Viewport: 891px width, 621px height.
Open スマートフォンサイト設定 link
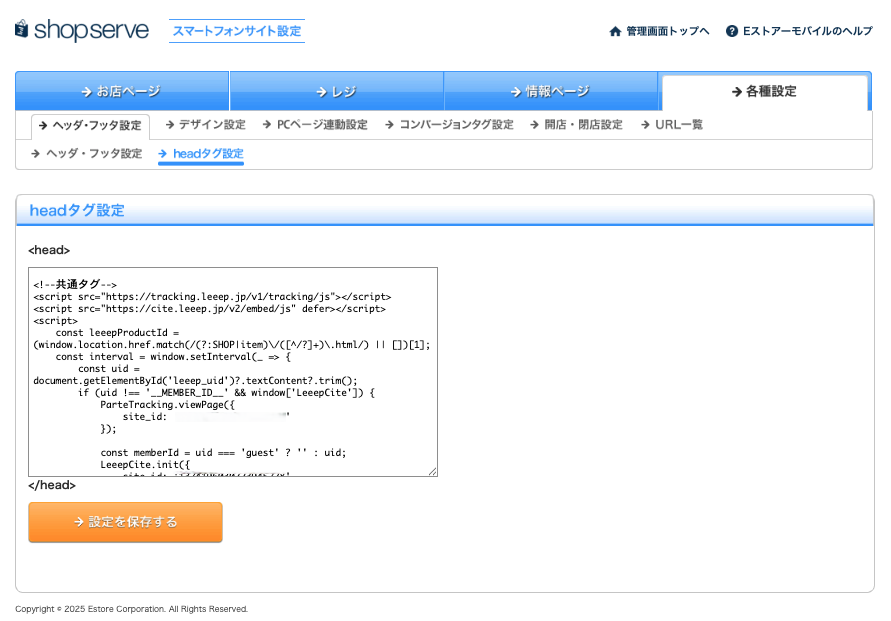coord(237,31)
